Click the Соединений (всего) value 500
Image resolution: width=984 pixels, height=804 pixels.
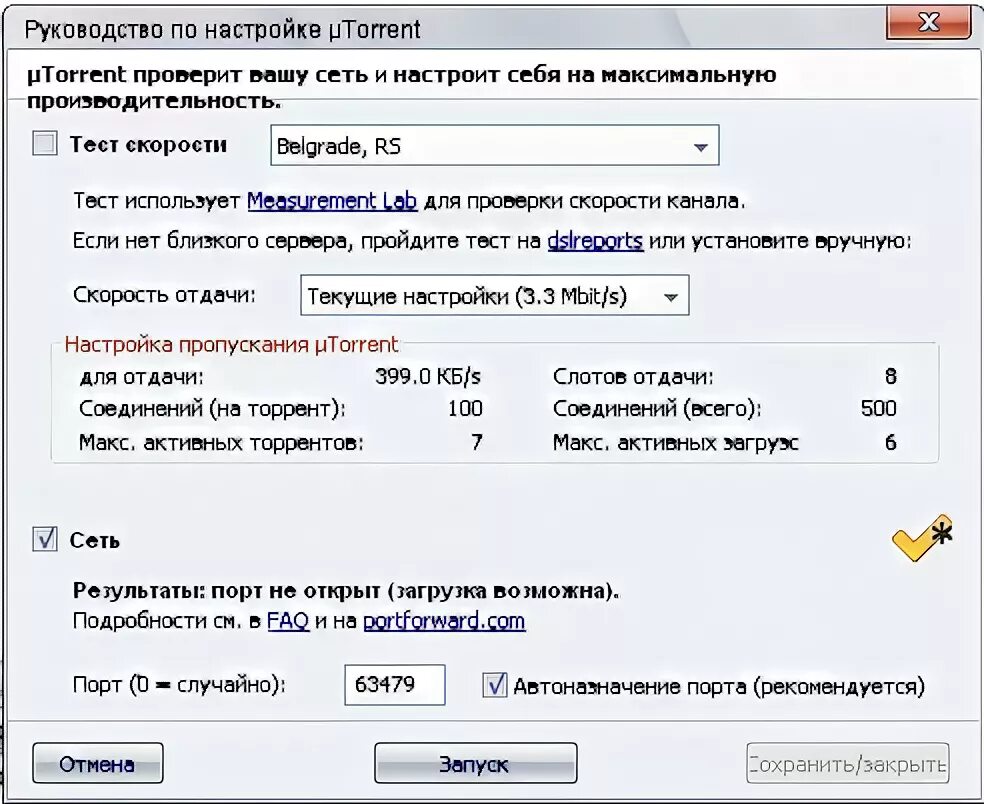pos(879,409)
